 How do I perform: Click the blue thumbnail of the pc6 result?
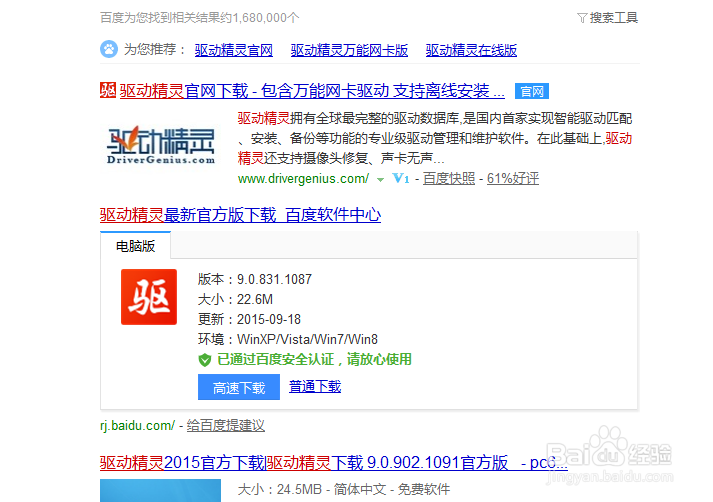[x=161, y=490]
